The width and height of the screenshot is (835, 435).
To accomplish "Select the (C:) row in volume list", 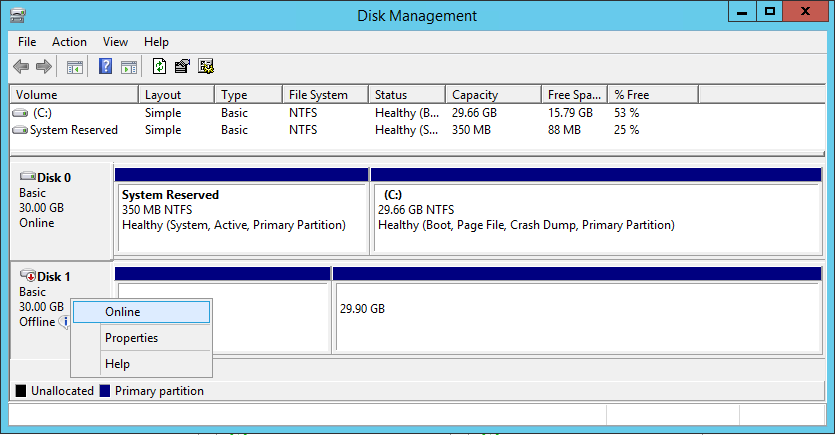I will 418,113.
